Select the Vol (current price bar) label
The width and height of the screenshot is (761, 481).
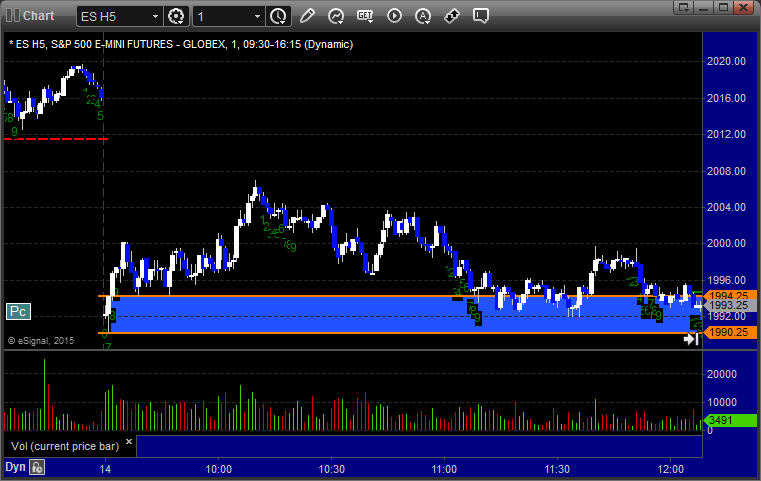coord(65,447)
